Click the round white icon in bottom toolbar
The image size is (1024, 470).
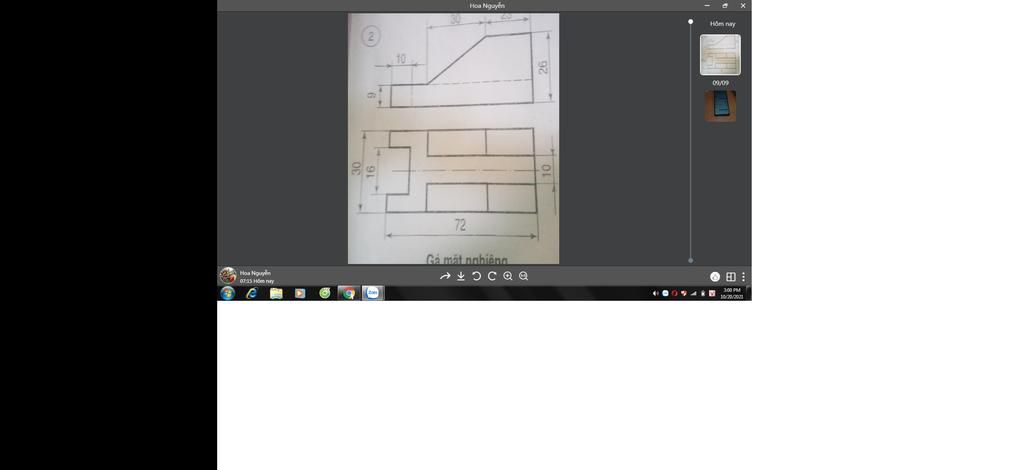click(714, 277)
